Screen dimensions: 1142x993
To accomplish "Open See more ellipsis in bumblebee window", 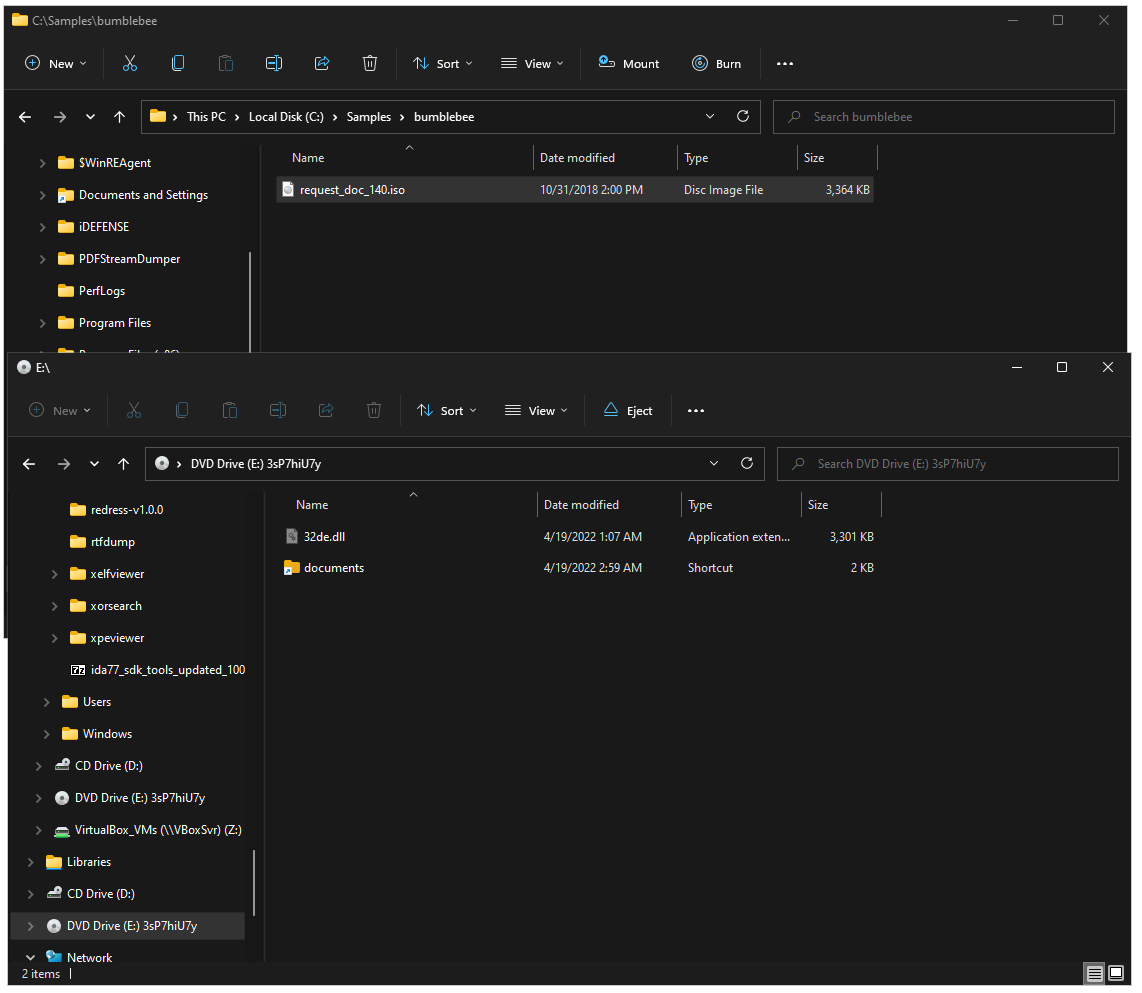I will (x=784, y=63).
